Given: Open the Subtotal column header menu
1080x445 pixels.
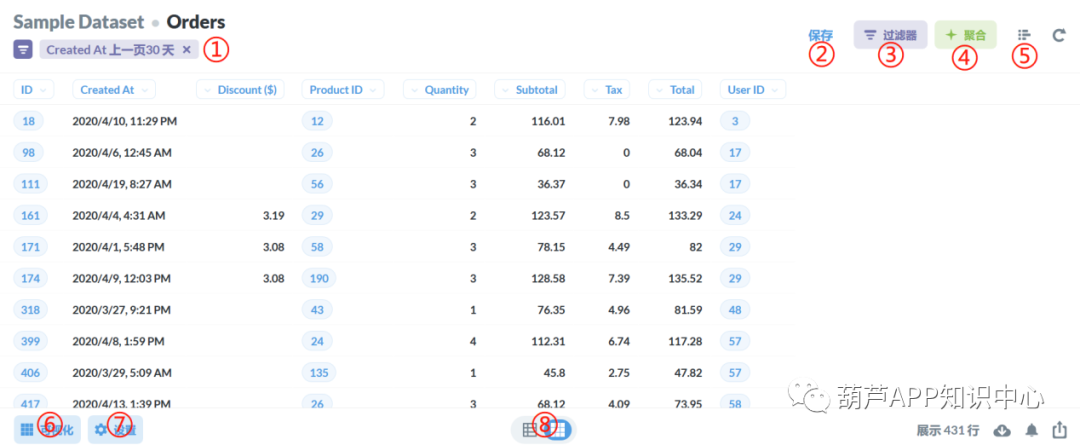Looking at the screenshot, I should coord(530,90).
